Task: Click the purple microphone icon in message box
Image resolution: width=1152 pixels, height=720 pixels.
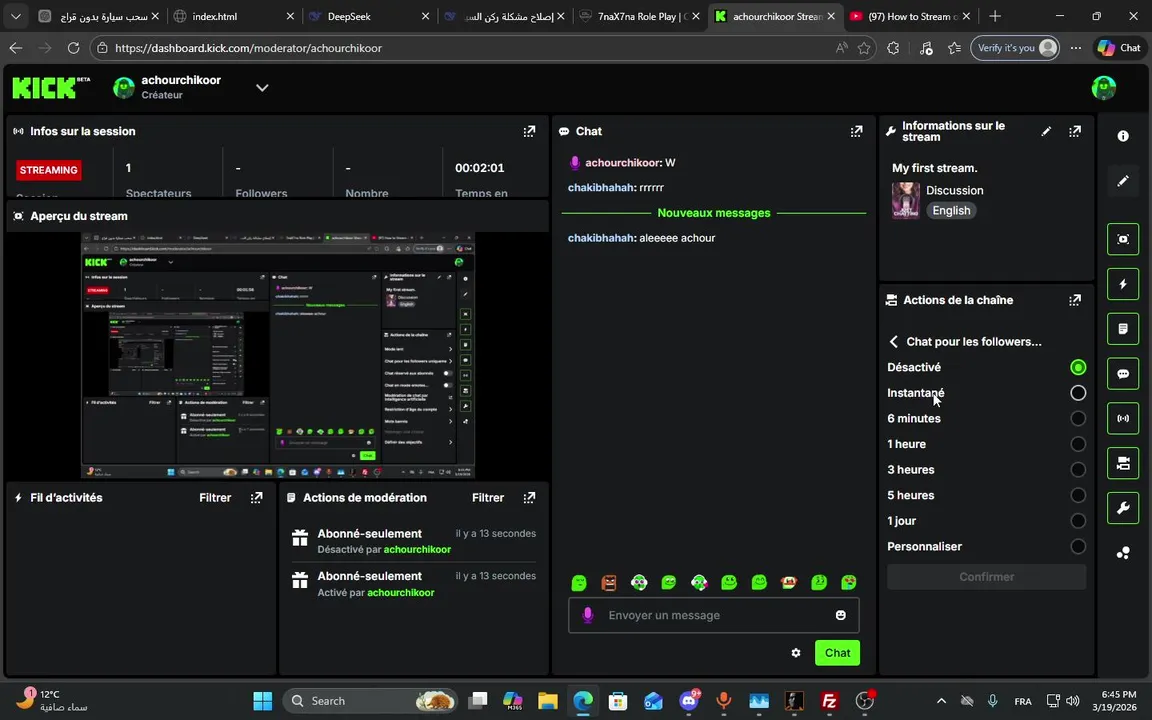Action: pos(588,615)
